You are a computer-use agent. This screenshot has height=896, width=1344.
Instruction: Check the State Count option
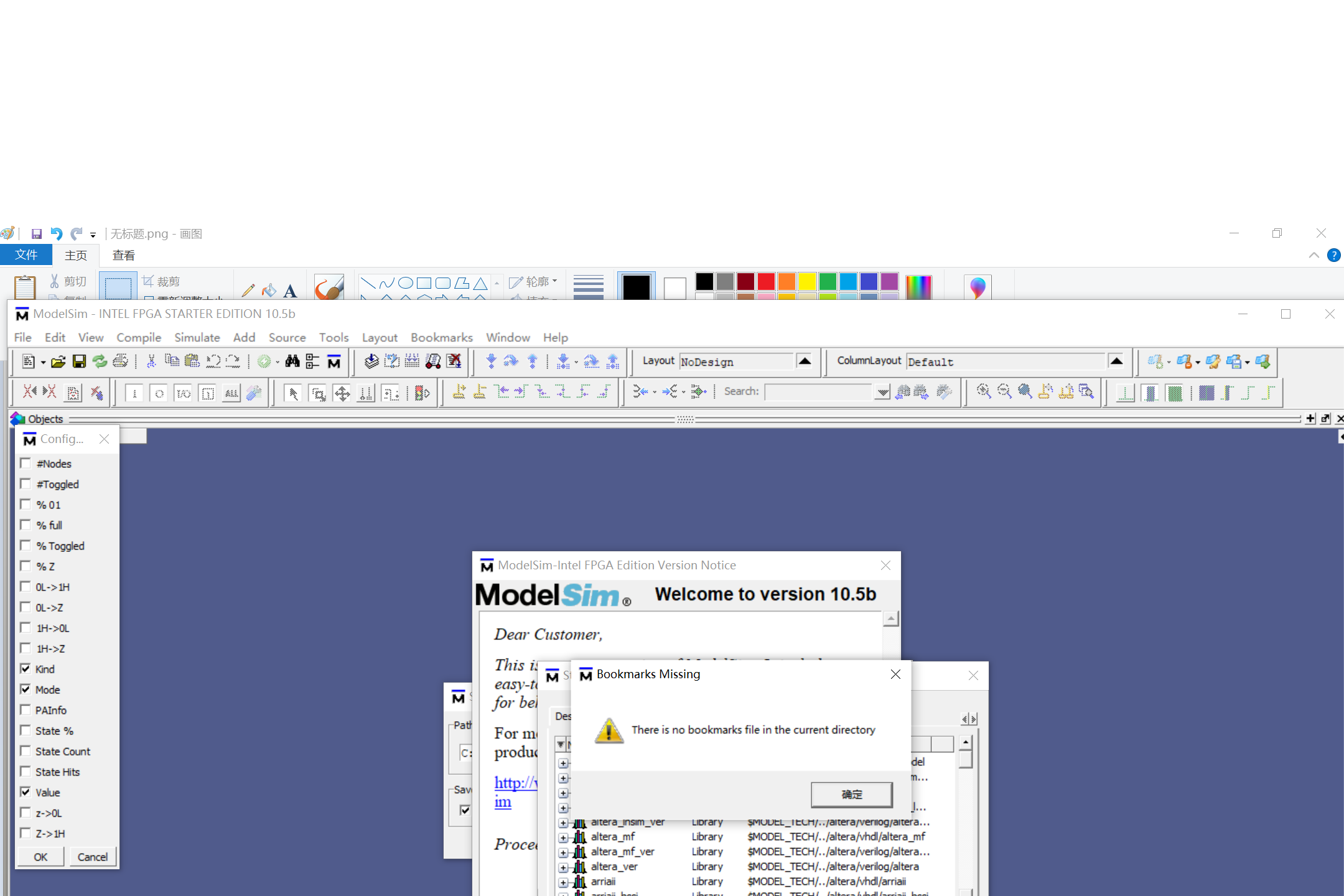coord(26,751)
